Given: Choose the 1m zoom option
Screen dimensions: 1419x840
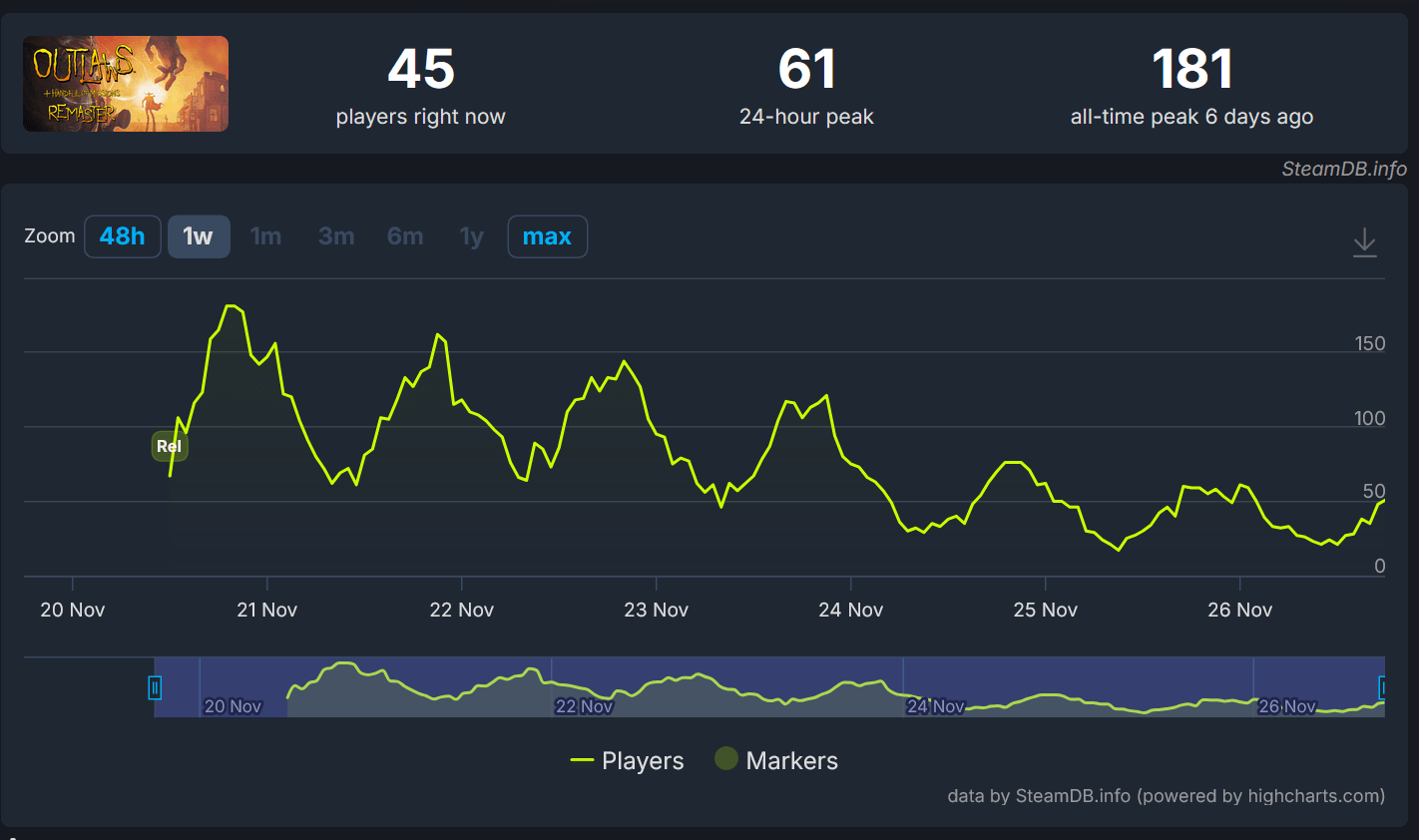Looking at the screenshot, I should [x=265, y=236].
